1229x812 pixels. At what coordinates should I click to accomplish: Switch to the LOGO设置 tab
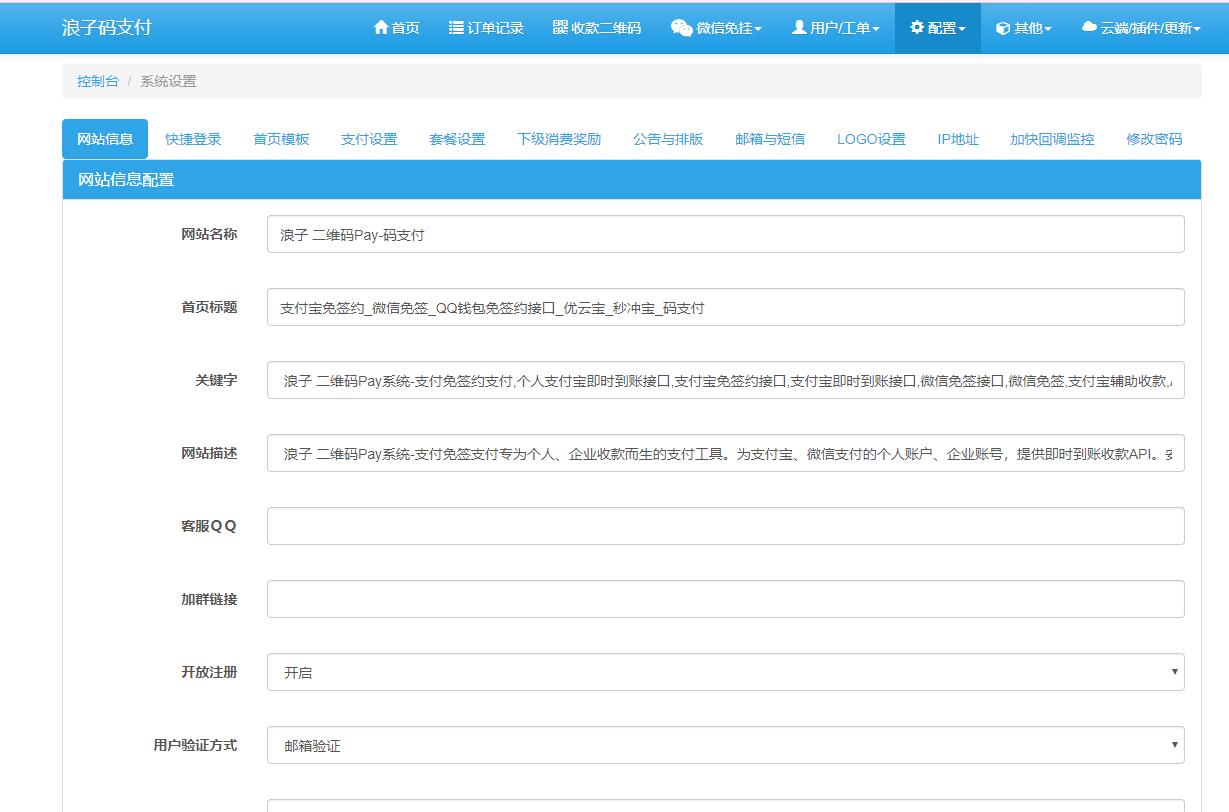tap(871, 139)
